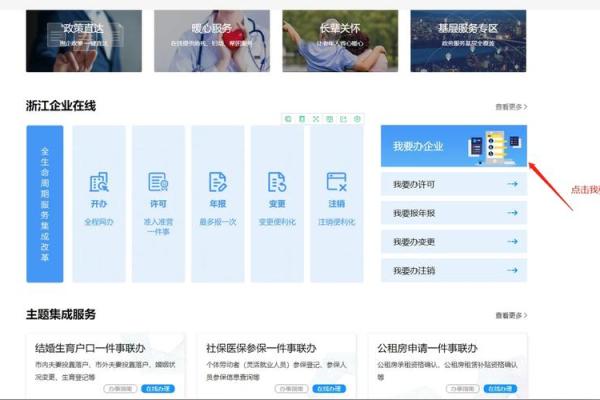The image size is (600, 400).
Task: Click the 变更 change document icon
Action: (277, 183)
